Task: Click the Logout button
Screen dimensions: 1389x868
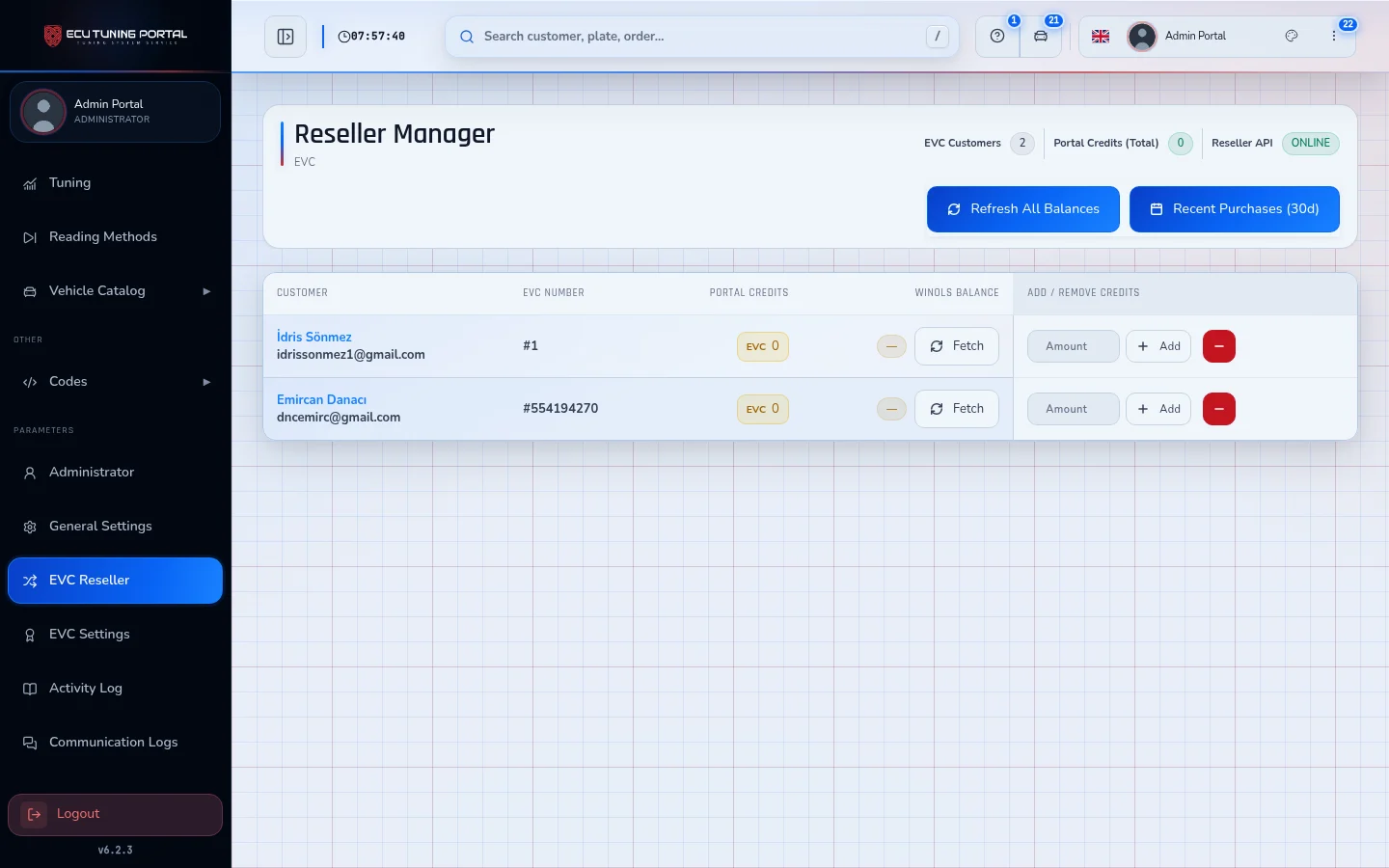Action: (115, 815)
